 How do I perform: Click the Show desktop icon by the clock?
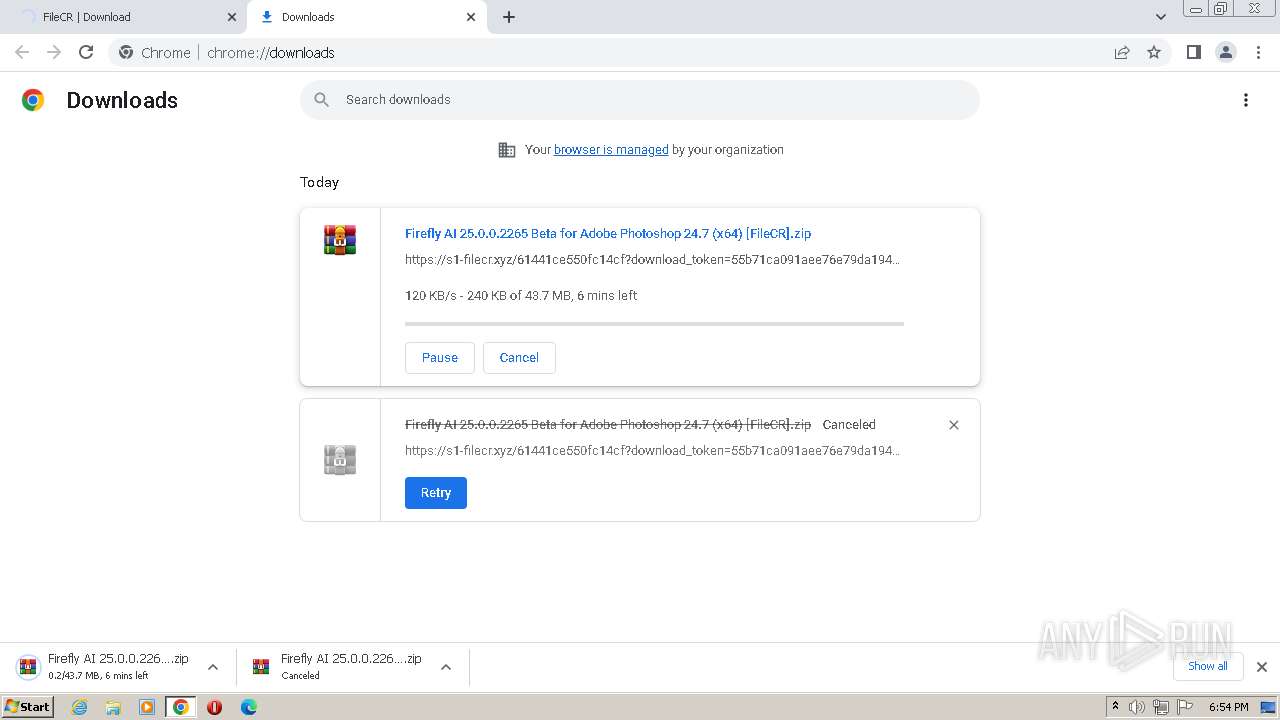pyautogui.click(x=1267, y=707)
